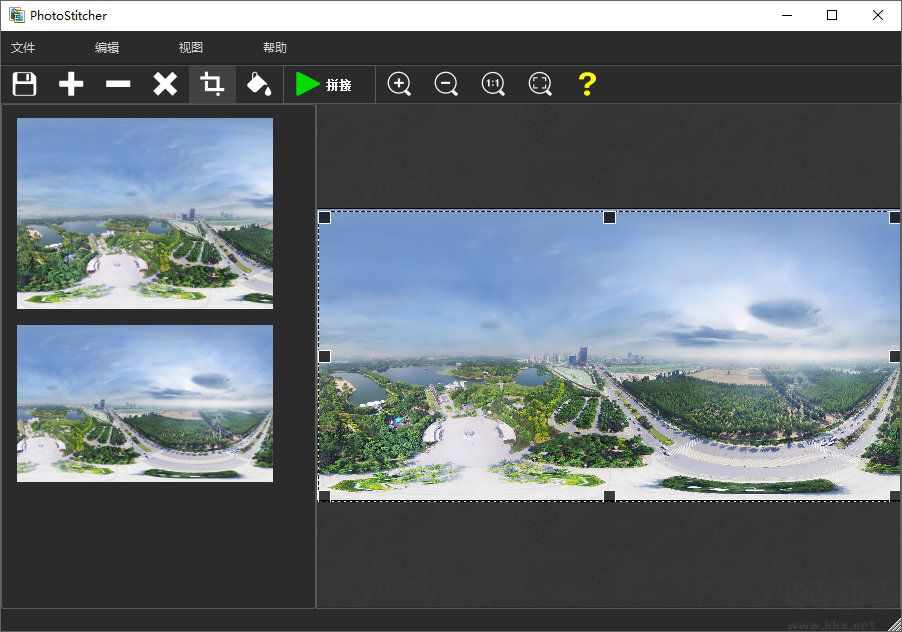Open help with the question mark icon
Viewport: 902px width, 632px height.
pos(587,84)
